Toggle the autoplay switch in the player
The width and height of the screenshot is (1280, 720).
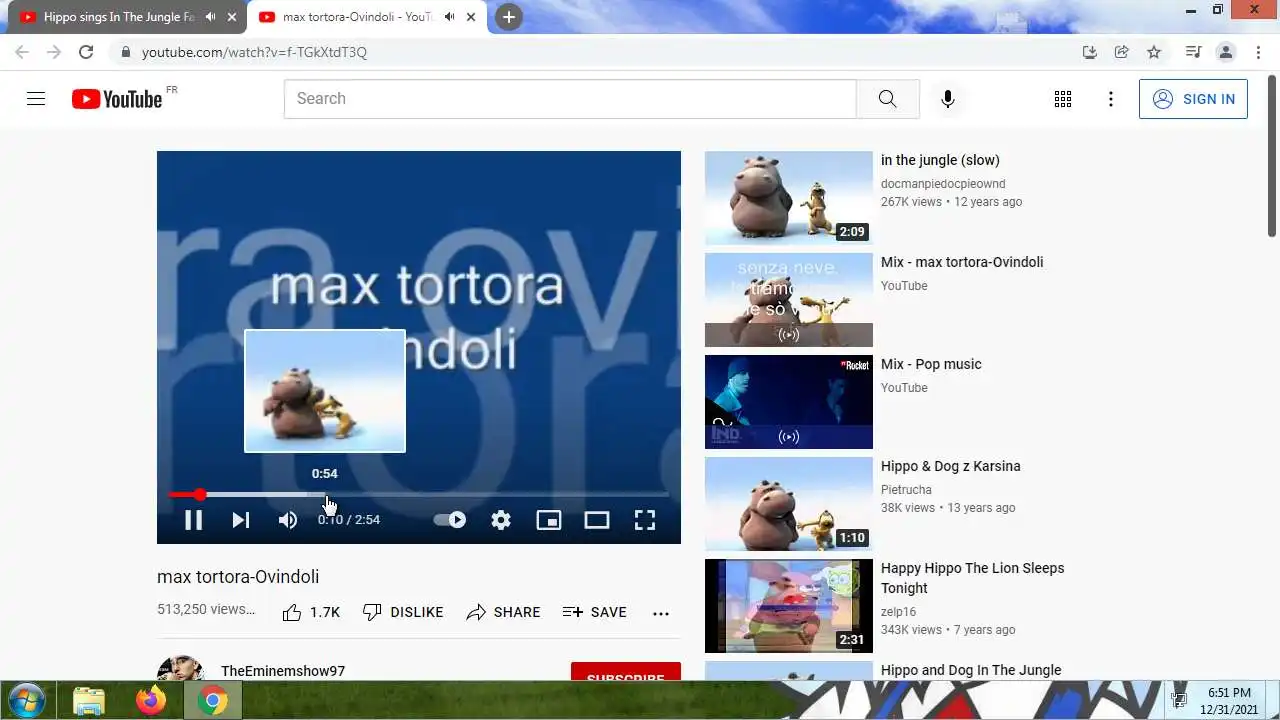pos(450,520)
